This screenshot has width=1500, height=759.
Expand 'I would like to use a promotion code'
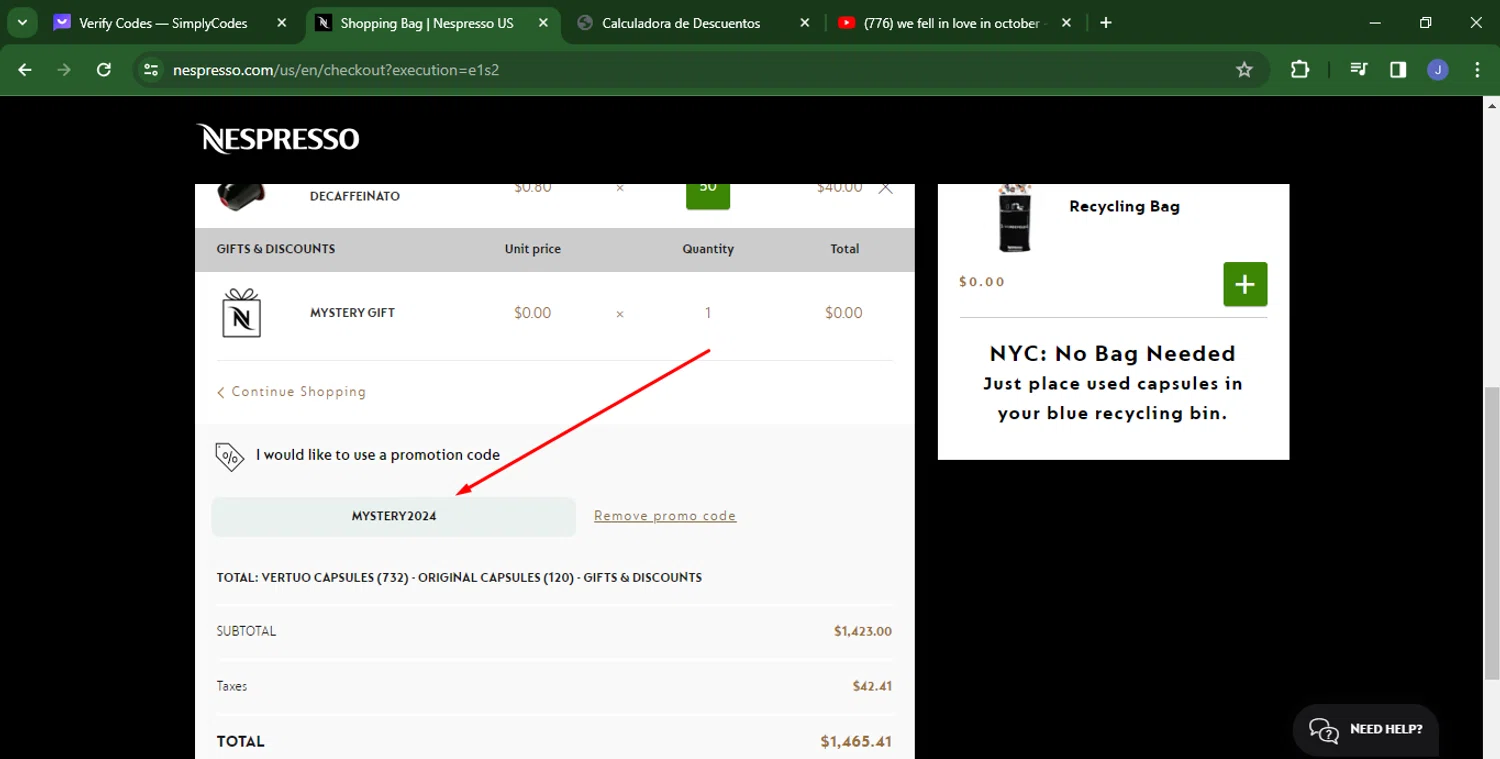[x=378, y=455]
